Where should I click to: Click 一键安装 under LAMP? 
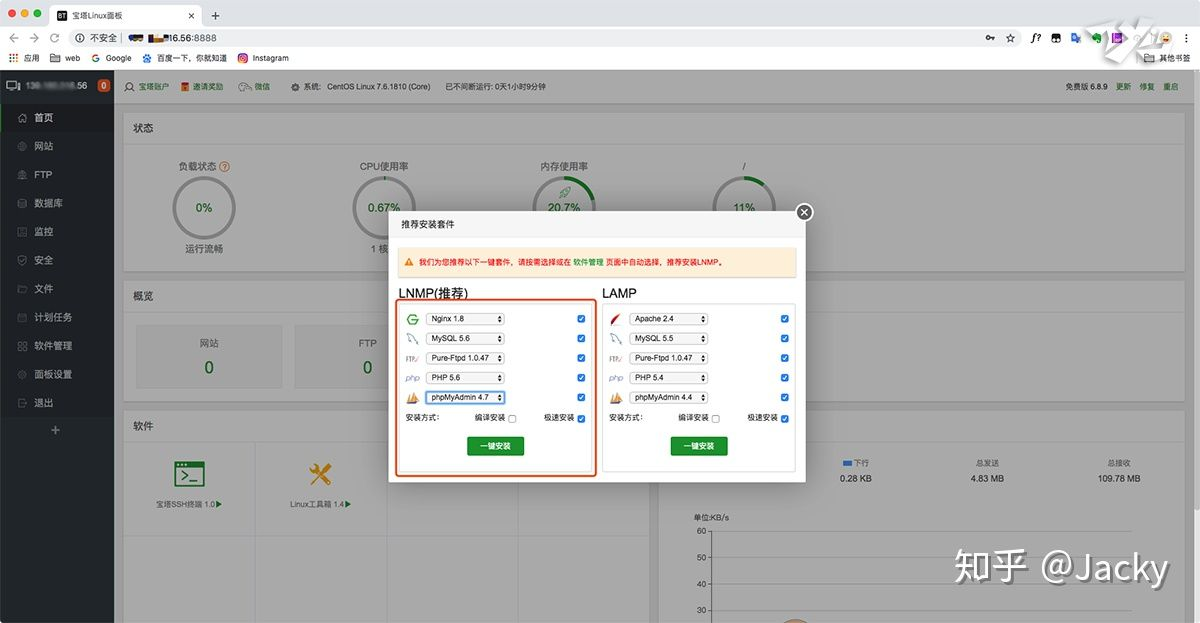pyautogui.click(x=699, y=446)
